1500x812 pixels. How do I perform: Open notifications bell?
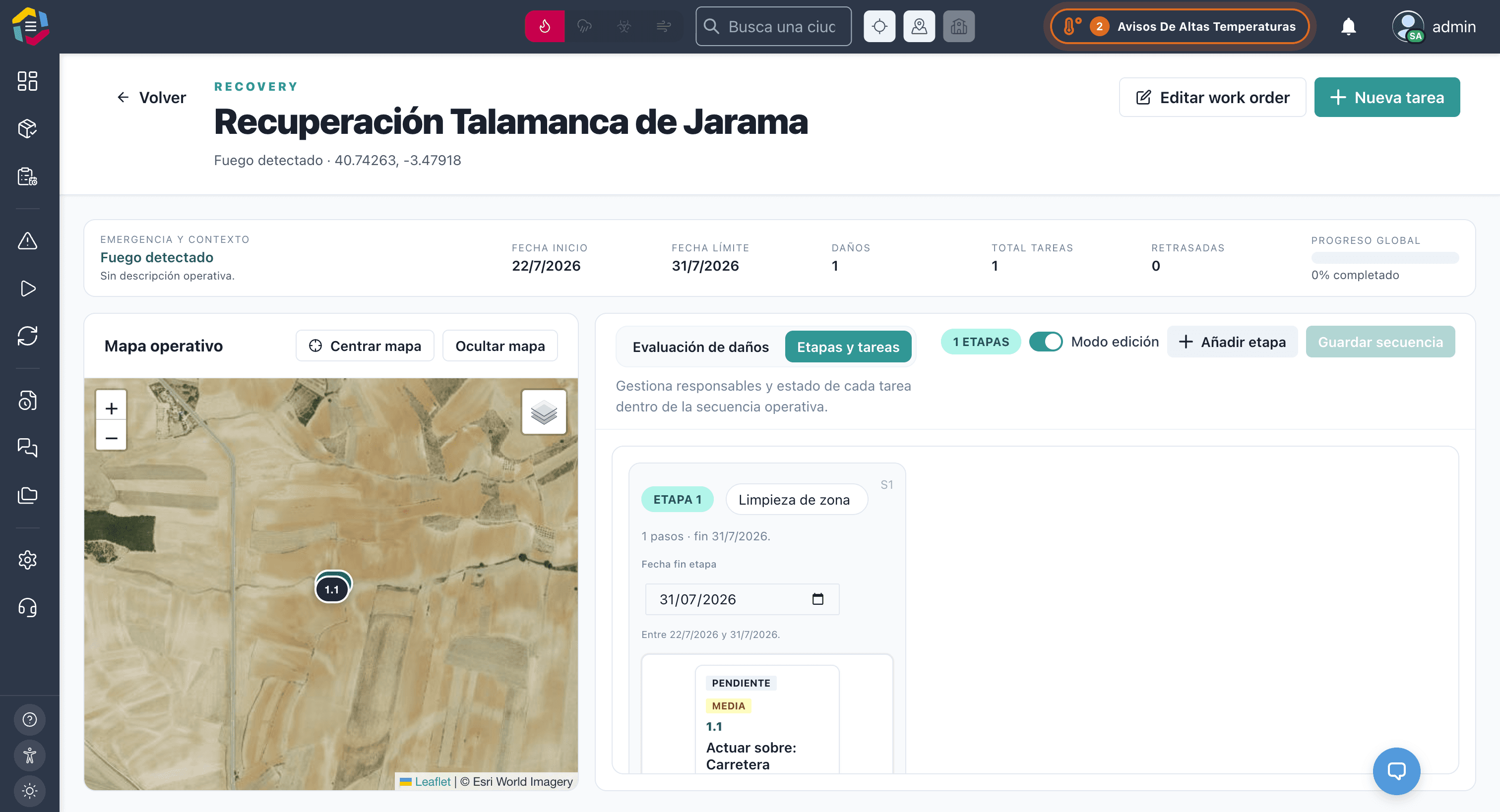point(1349,26)
